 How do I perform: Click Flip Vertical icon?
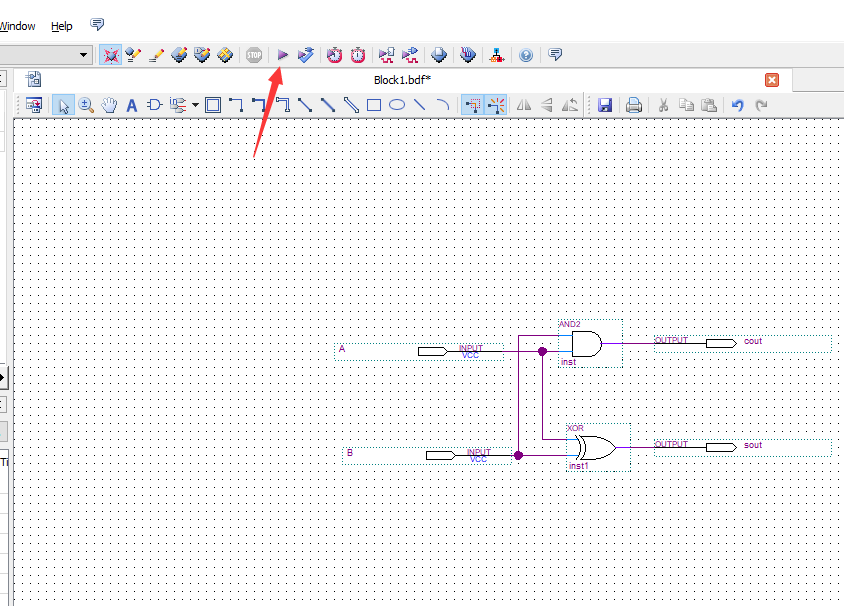click(x=547, y=105)
